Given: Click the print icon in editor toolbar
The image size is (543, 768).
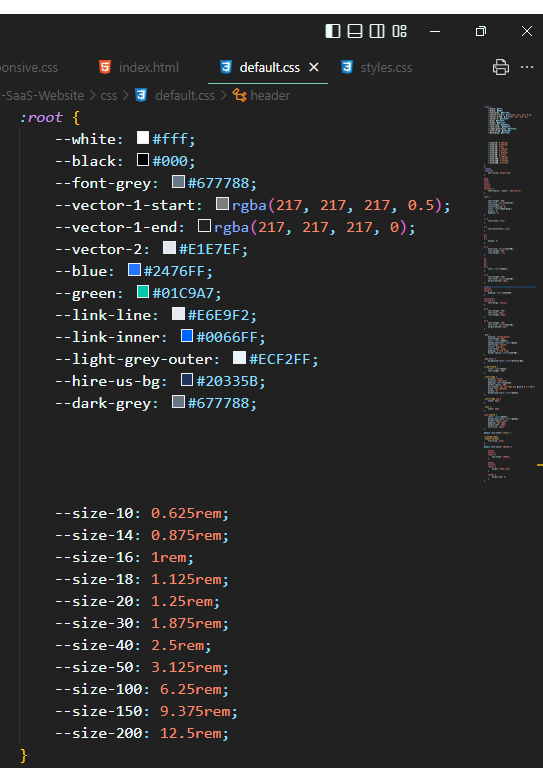Looking at the screenshot, I should point(500,67).
